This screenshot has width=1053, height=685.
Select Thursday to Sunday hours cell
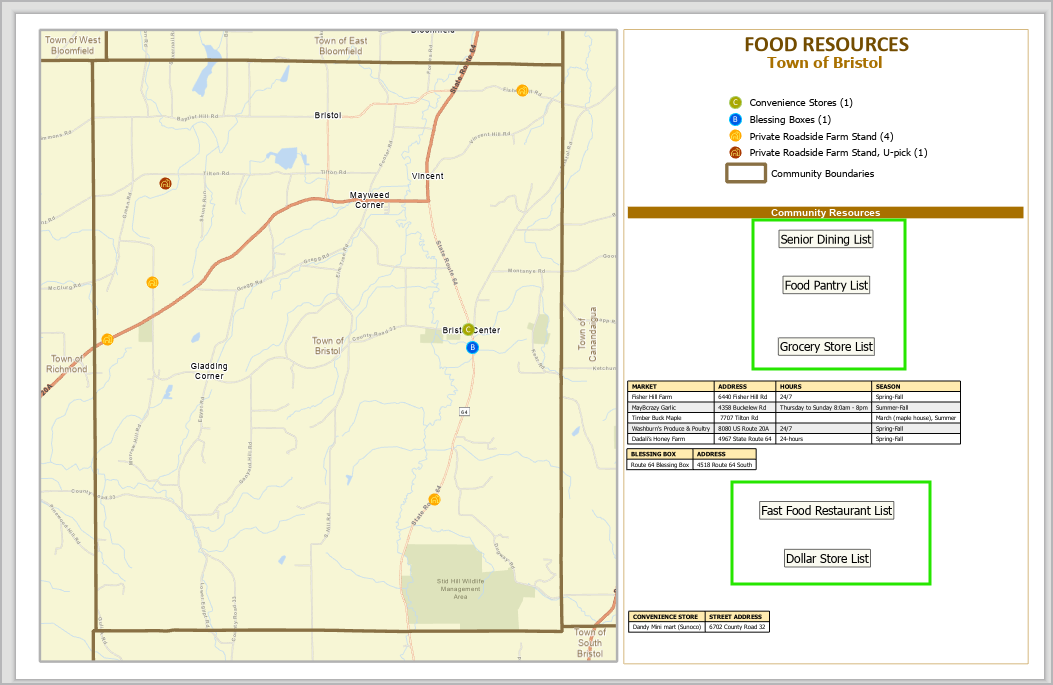(x=823, y=408)
